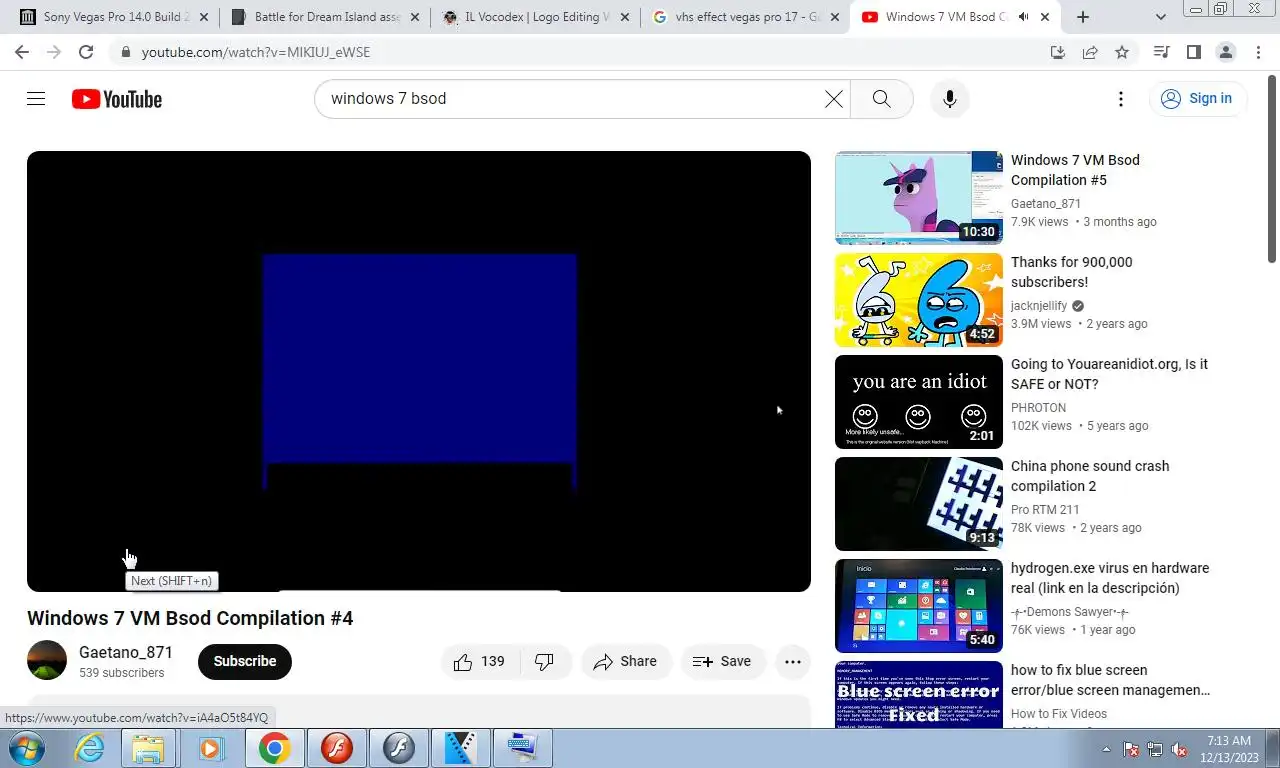Open Vegas Pro from taskbar
1280x768 pixels.
[460, 748]
